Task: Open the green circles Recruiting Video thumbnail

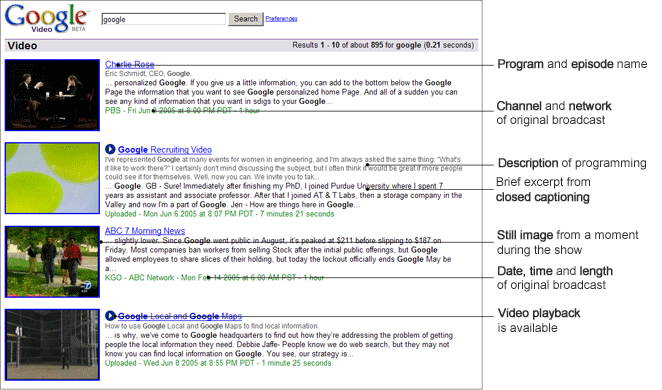Action: (x=52, y=178)
